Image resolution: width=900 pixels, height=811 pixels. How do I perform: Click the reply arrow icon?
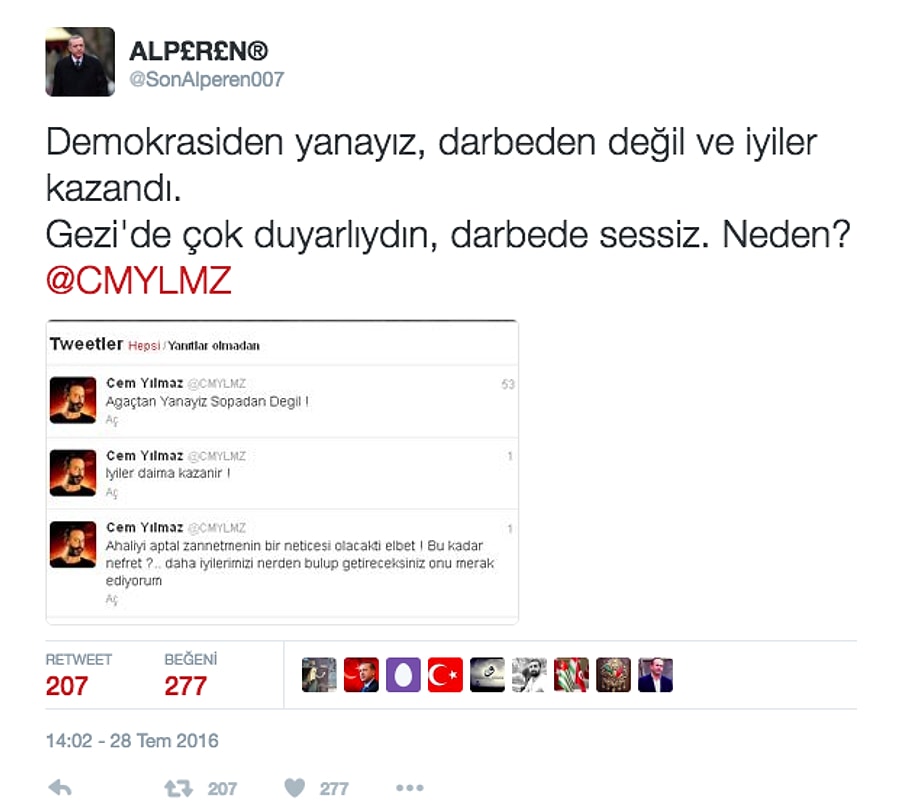pos(60,787)
